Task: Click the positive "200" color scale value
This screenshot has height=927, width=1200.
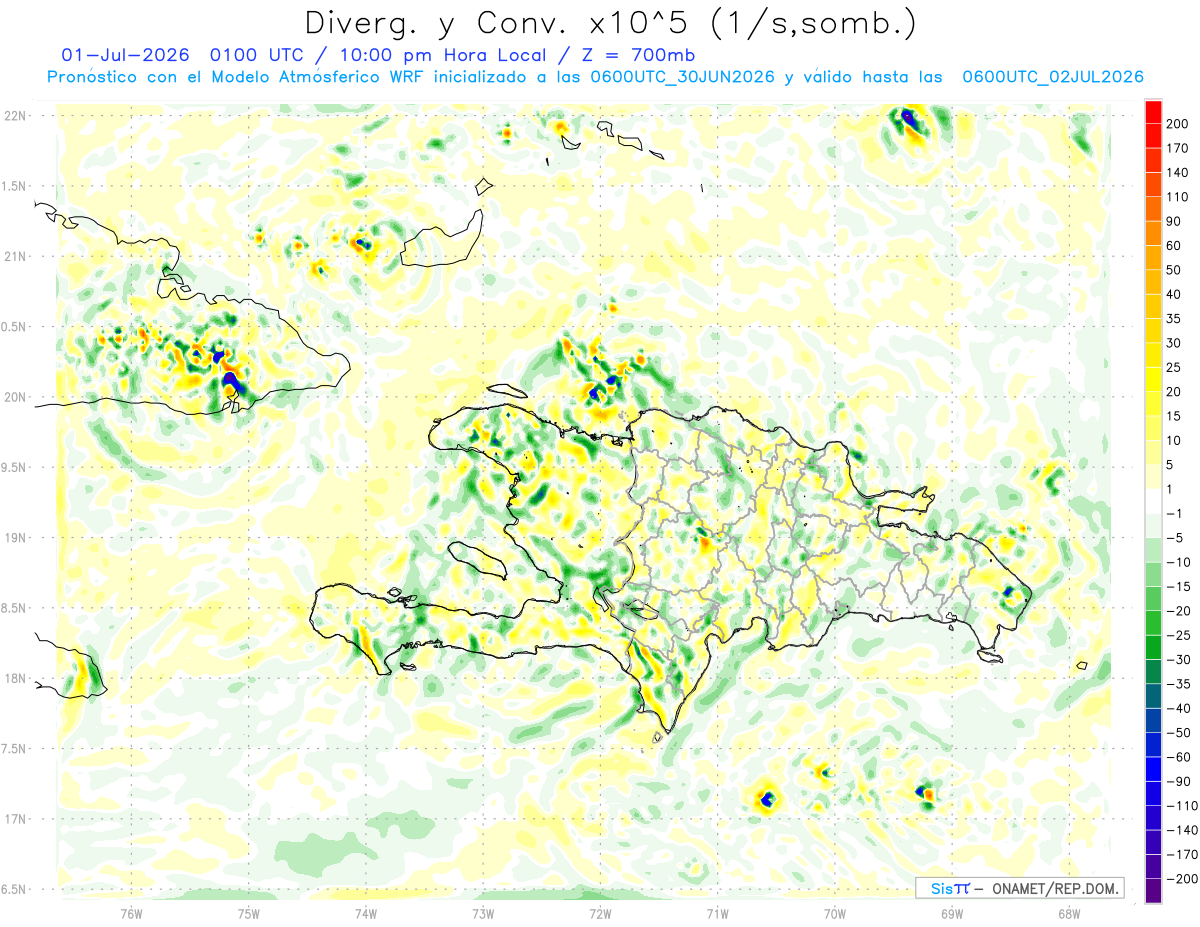Action: (1177, 123)
